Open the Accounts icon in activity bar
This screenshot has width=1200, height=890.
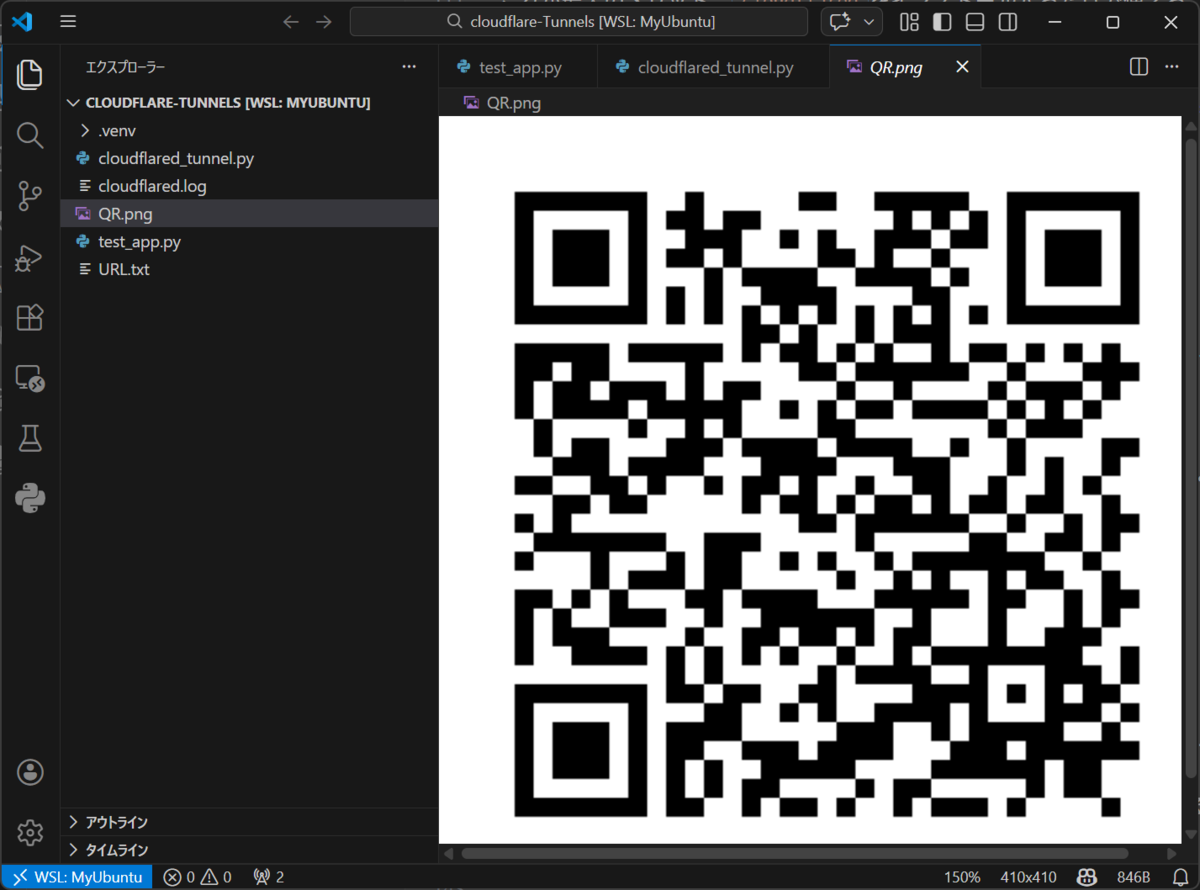point(30,771)
